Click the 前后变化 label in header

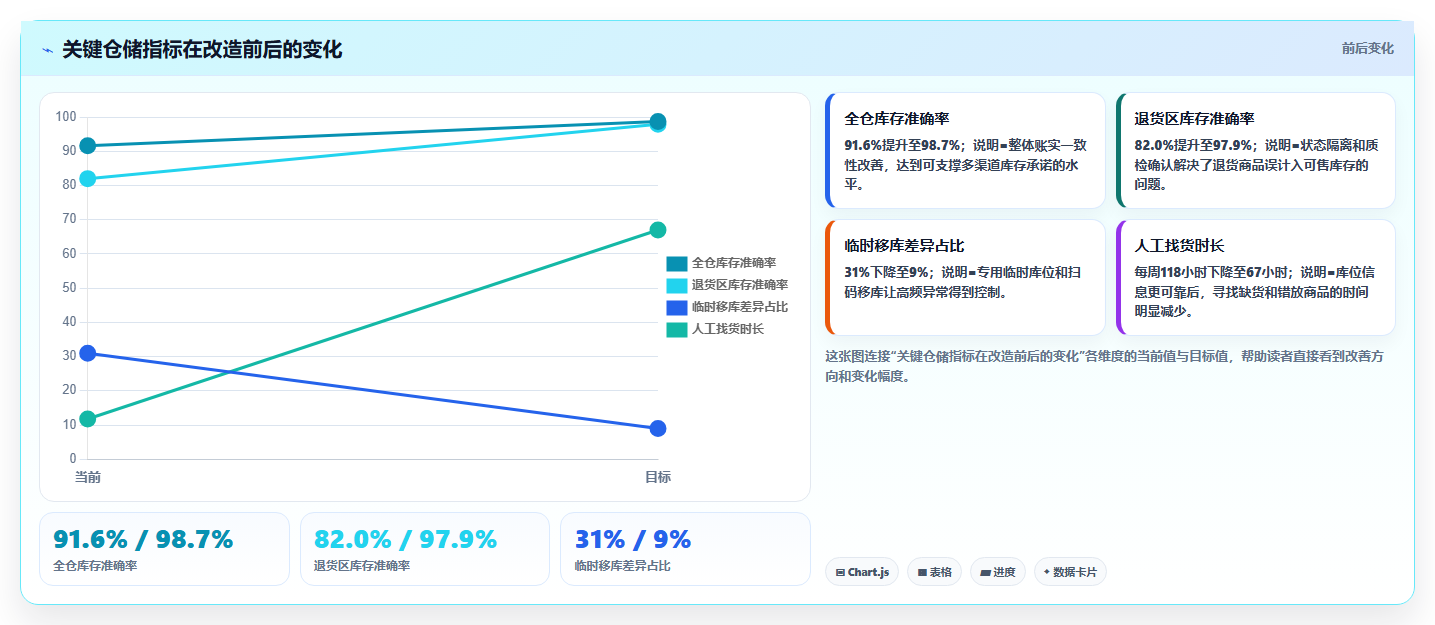pyautogui.click(x=1367, y=49)
